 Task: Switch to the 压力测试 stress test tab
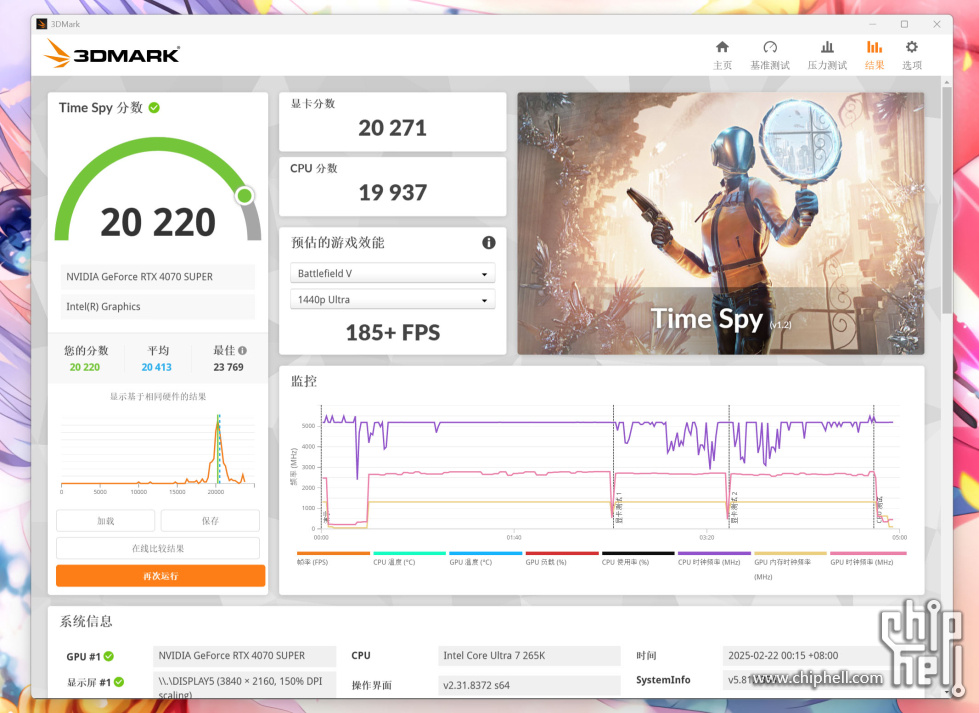827,55
